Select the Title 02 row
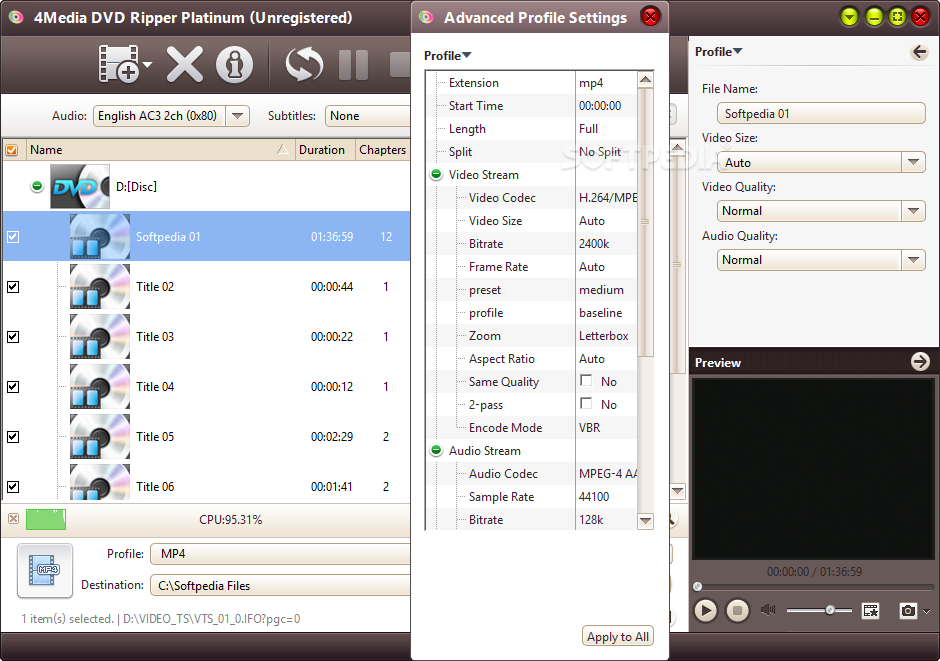Image resolution: width=940 pixels, height=661 pixels. click(x=206, y=286)
